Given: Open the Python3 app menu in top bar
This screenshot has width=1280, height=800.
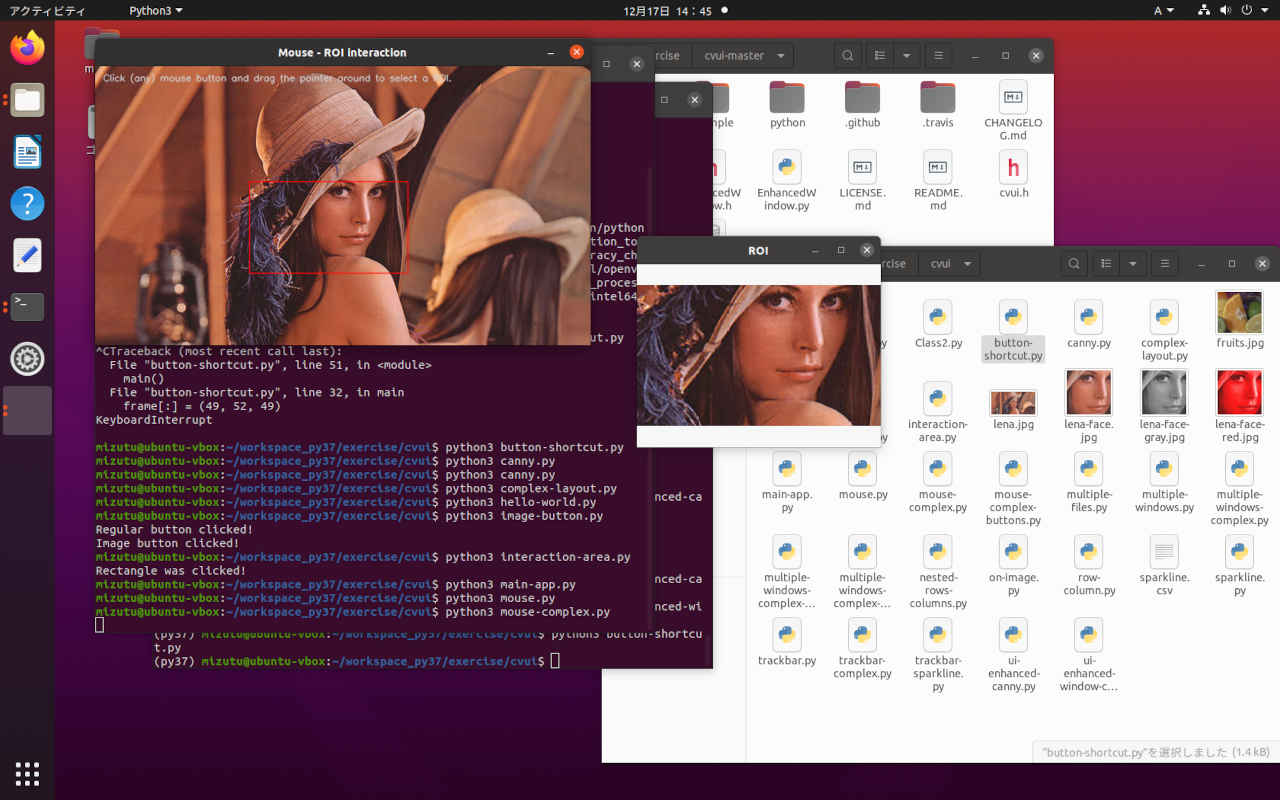Looking at the screenshot, I should pos(155,10).
